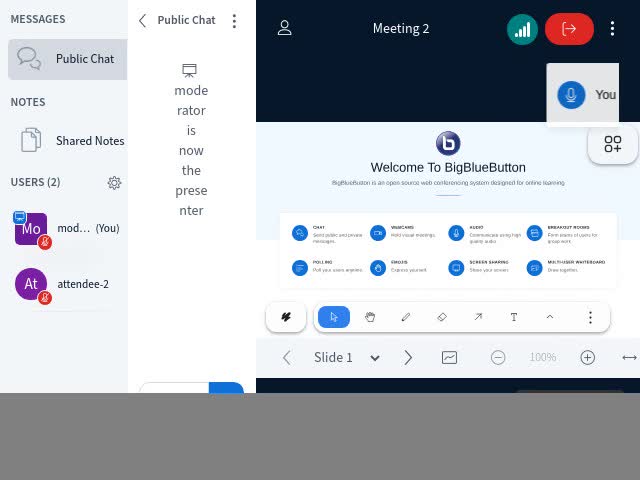640x480 pixels.
Task: Choose the Hand pan tool
Action: point(370,317)
